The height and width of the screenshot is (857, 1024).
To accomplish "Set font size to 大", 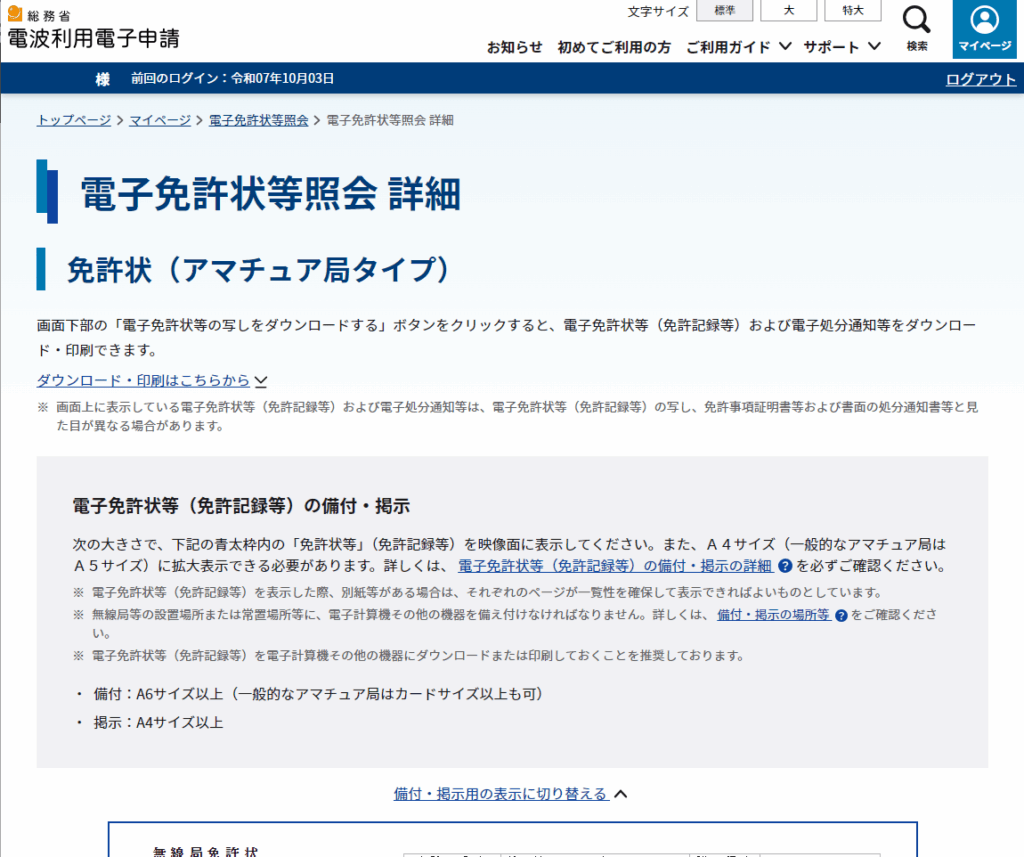I will [x=788, y=11].
